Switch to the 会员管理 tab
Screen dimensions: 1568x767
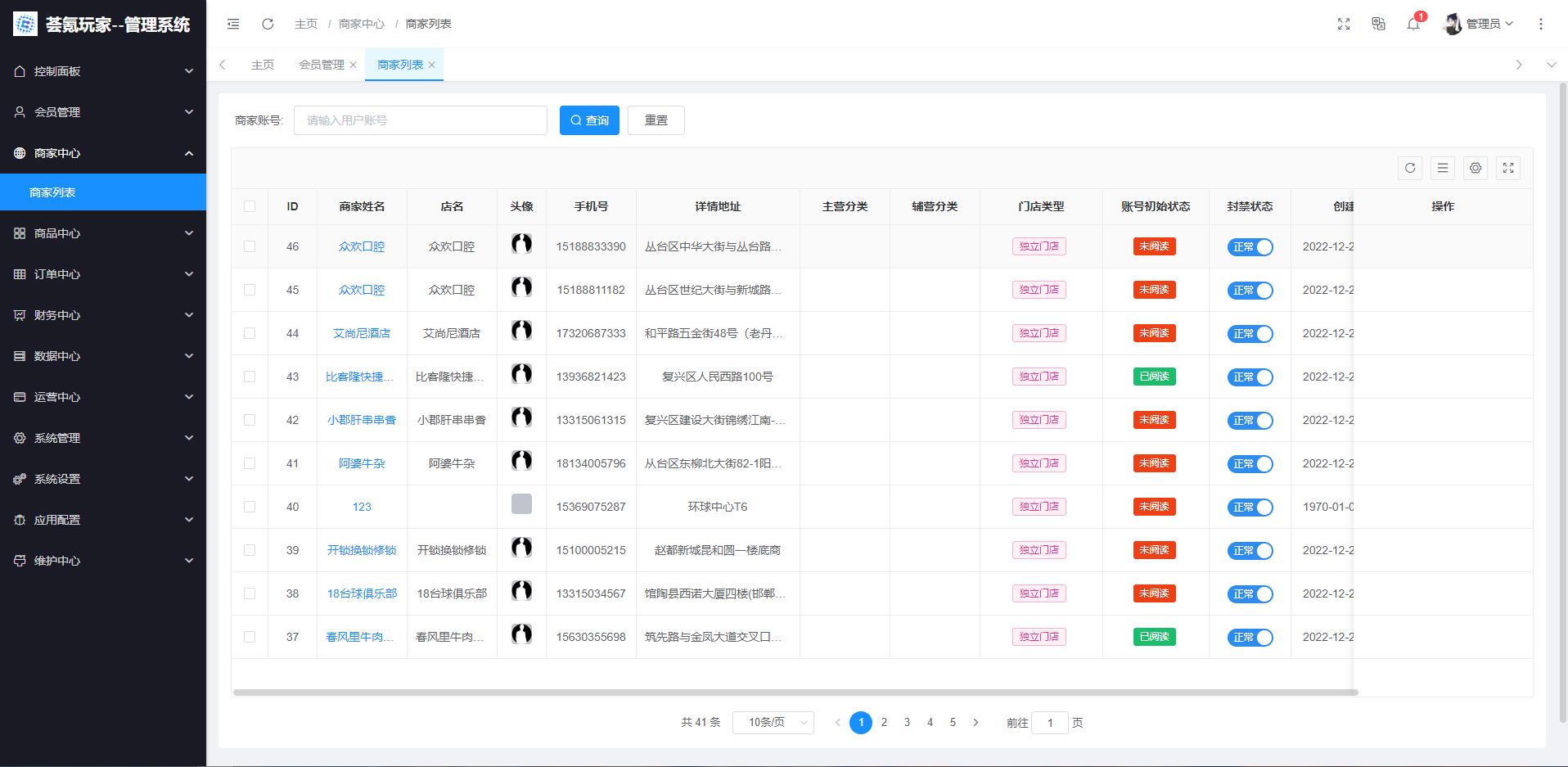(x=322, y=65)
